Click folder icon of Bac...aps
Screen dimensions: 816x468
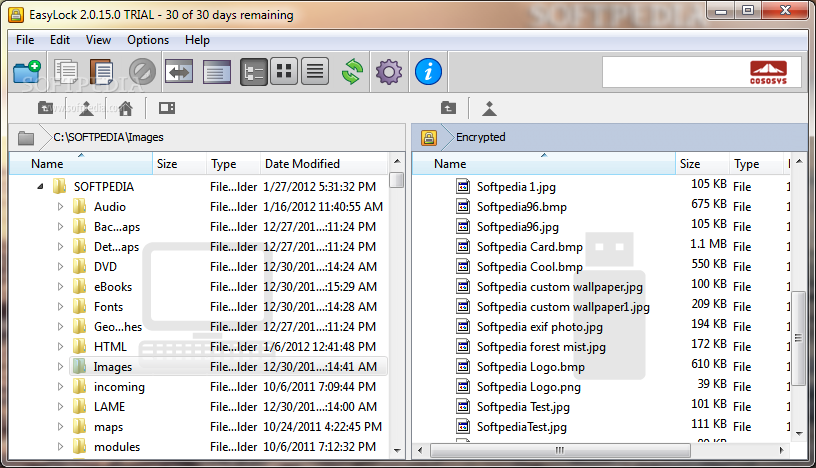[x=79, y=226]
